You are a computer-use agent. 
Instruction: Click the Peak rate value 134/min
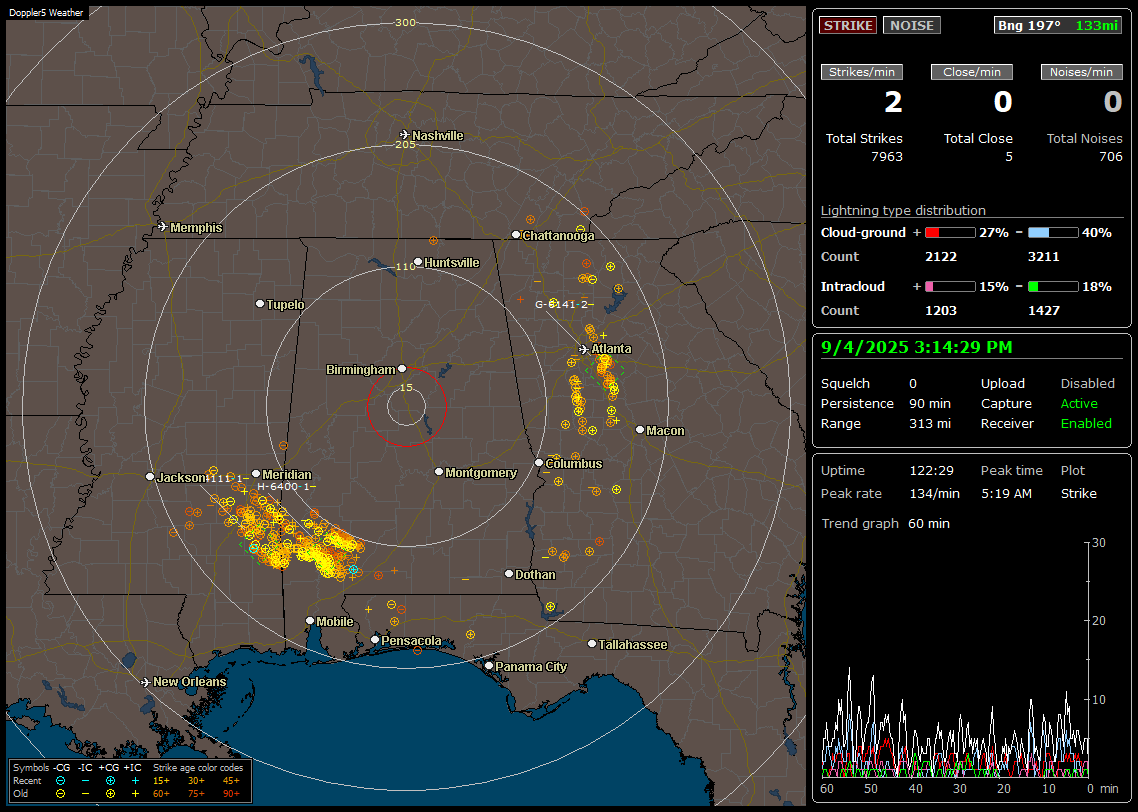[934, 493]
